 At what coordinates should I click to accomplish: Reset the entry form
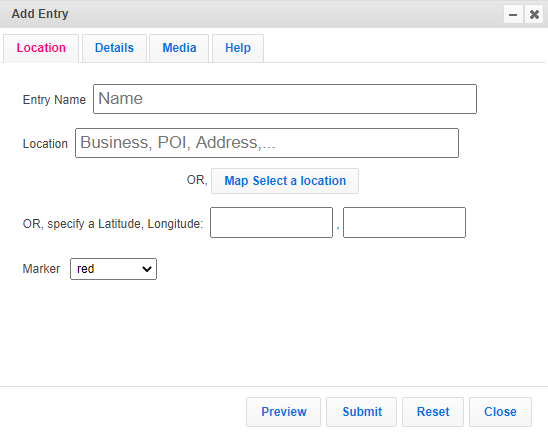433,412
